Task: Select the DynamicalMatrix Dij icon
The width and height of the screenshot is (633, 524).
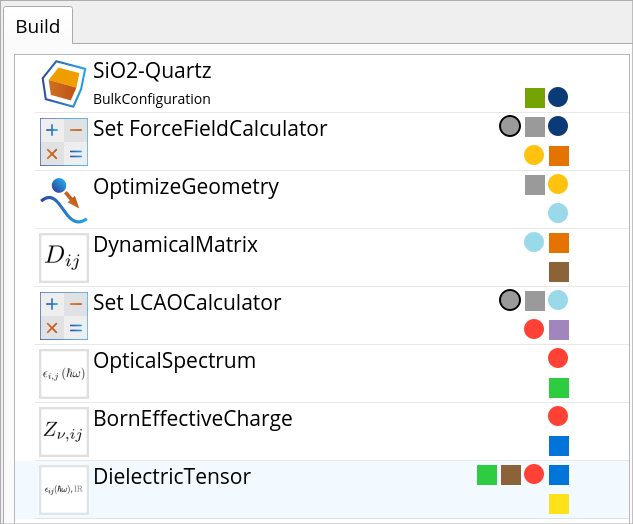Action: (64, 258)
